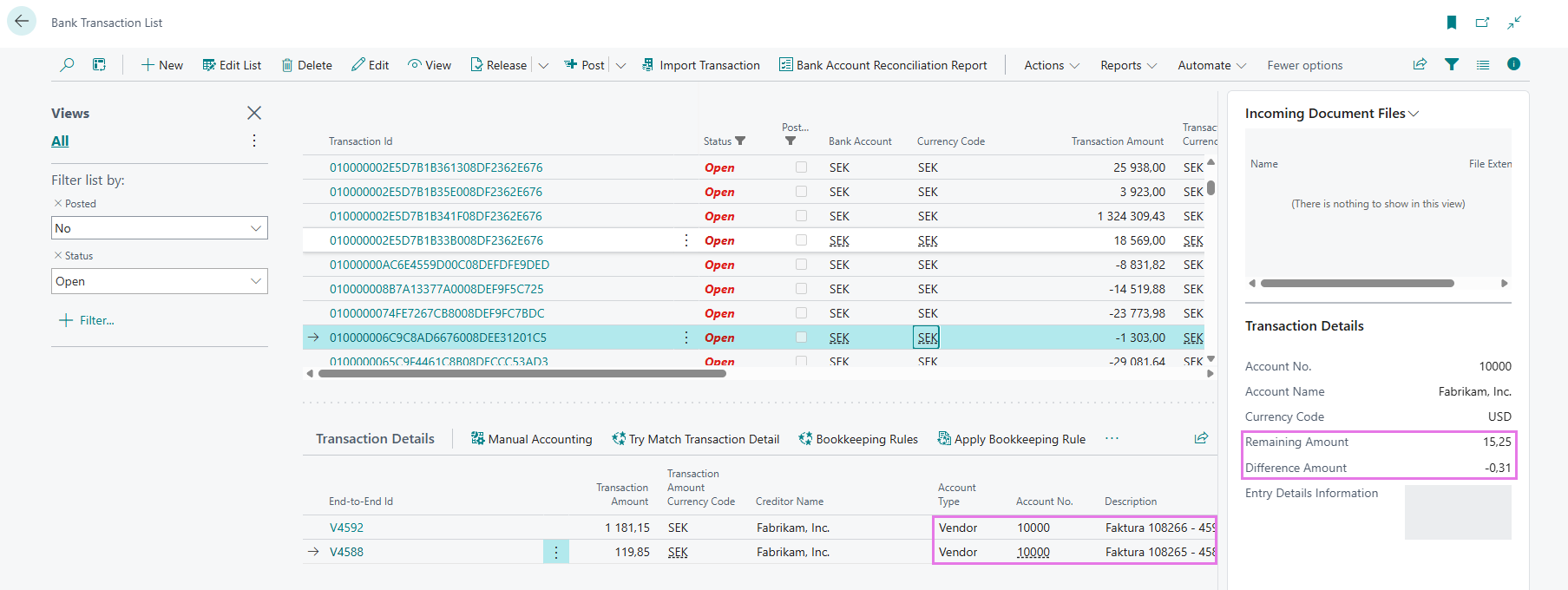
Task: Click the Status column filter icon
Action: 740,141
